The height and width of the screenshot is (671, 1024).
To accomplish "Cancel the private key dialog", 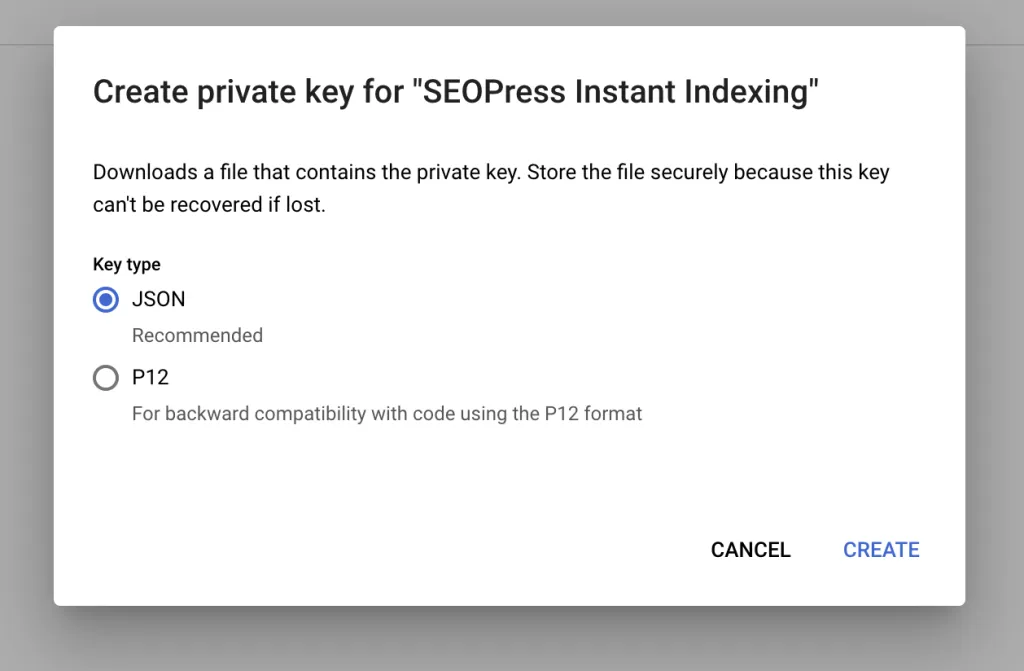I will coord(750,550).
